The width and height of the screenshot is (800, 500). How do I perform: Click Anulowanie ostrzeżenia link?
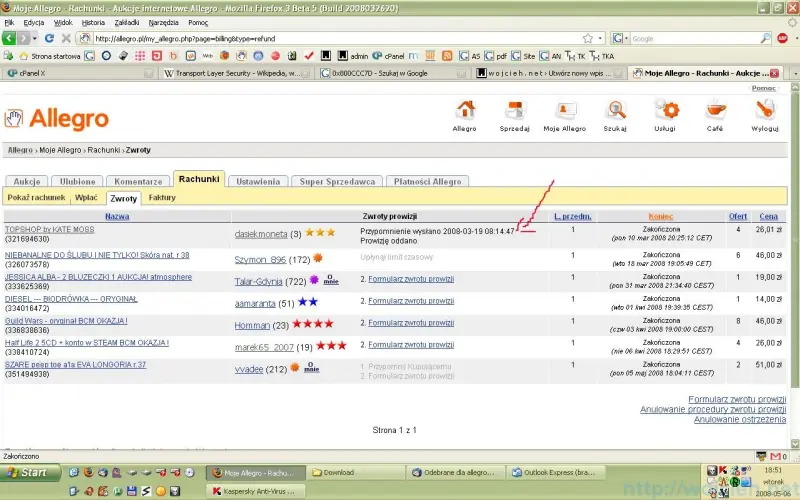739,419
